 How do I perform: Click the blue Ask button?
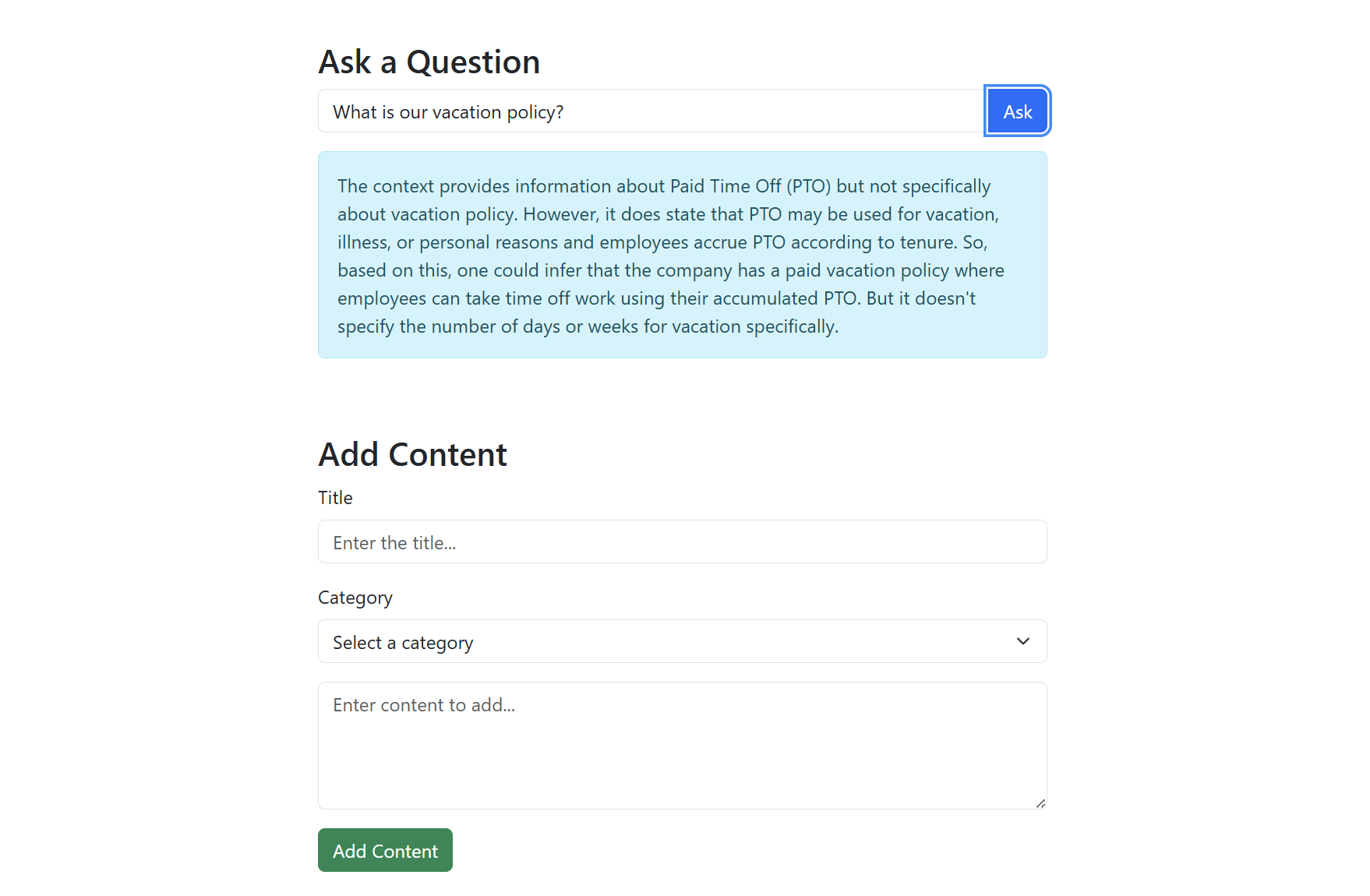point(1017,111)
